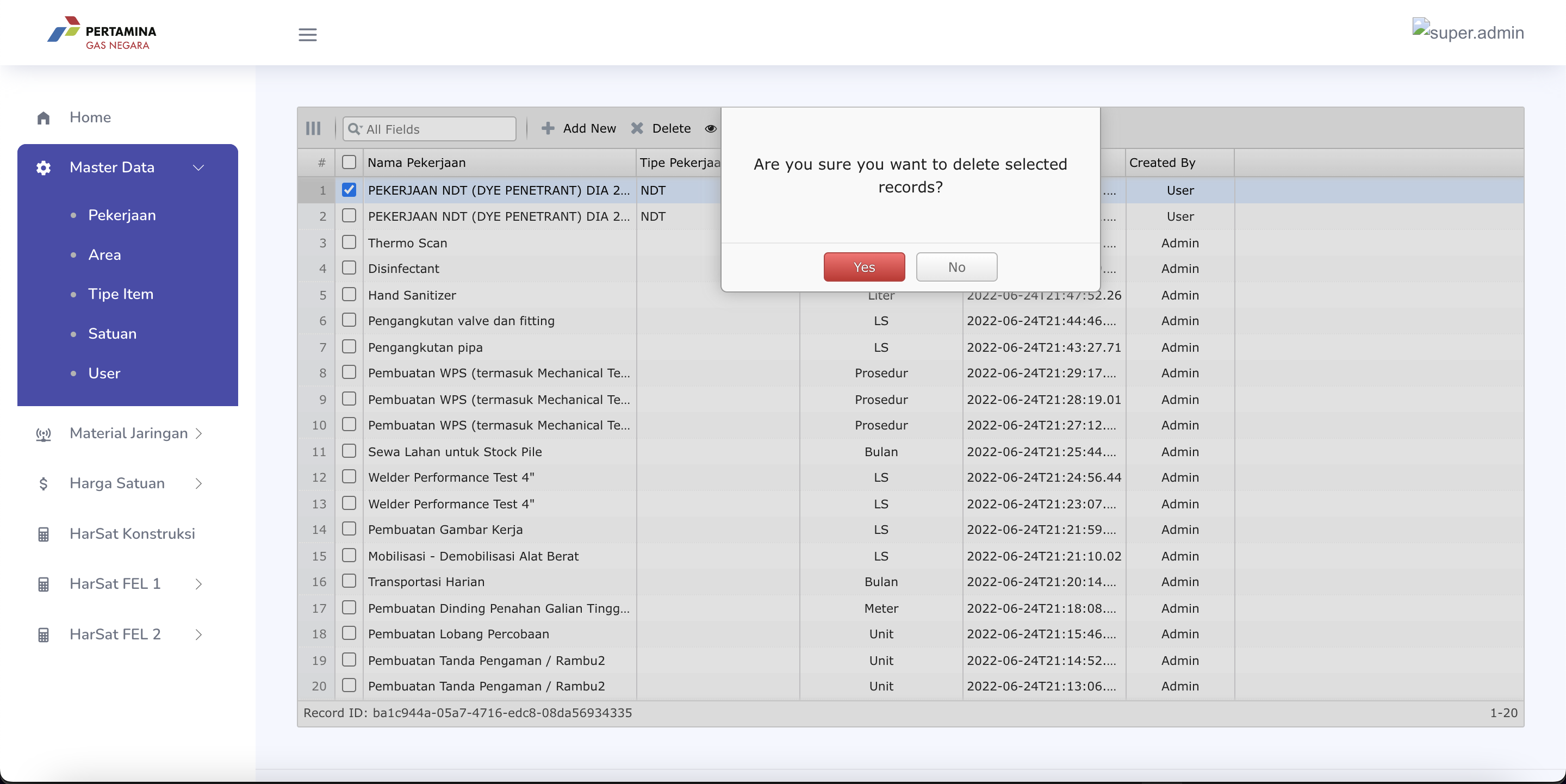
Task: Check the Hand Sanitizer row checkbox
Action: 349,294
